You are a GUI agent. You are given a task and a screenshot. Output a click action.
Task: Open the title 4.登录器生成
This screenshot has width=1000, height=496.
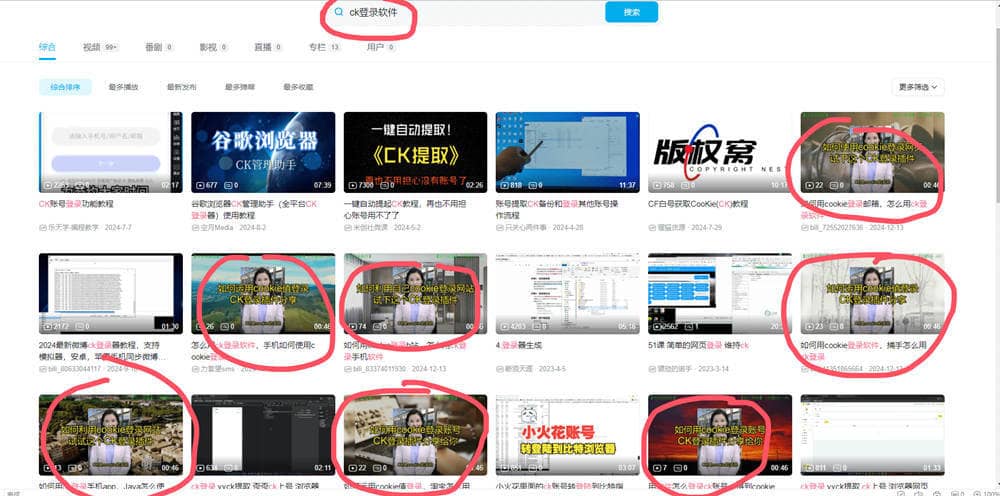tap(518, 346)
